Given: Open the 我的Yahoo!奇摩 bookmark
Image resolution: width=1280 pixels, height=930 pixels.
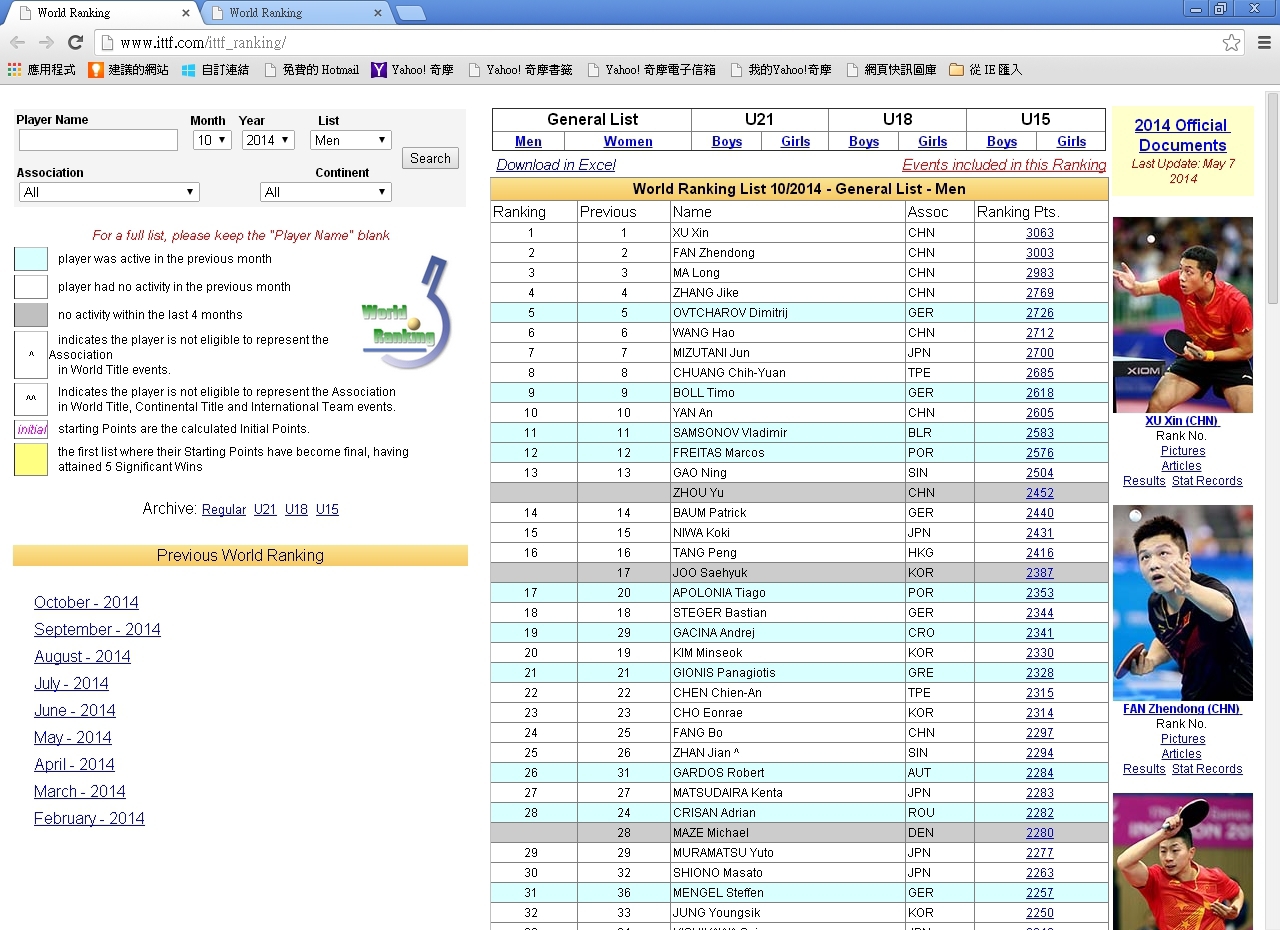Looking at the screenshot, I should point(780,70).
